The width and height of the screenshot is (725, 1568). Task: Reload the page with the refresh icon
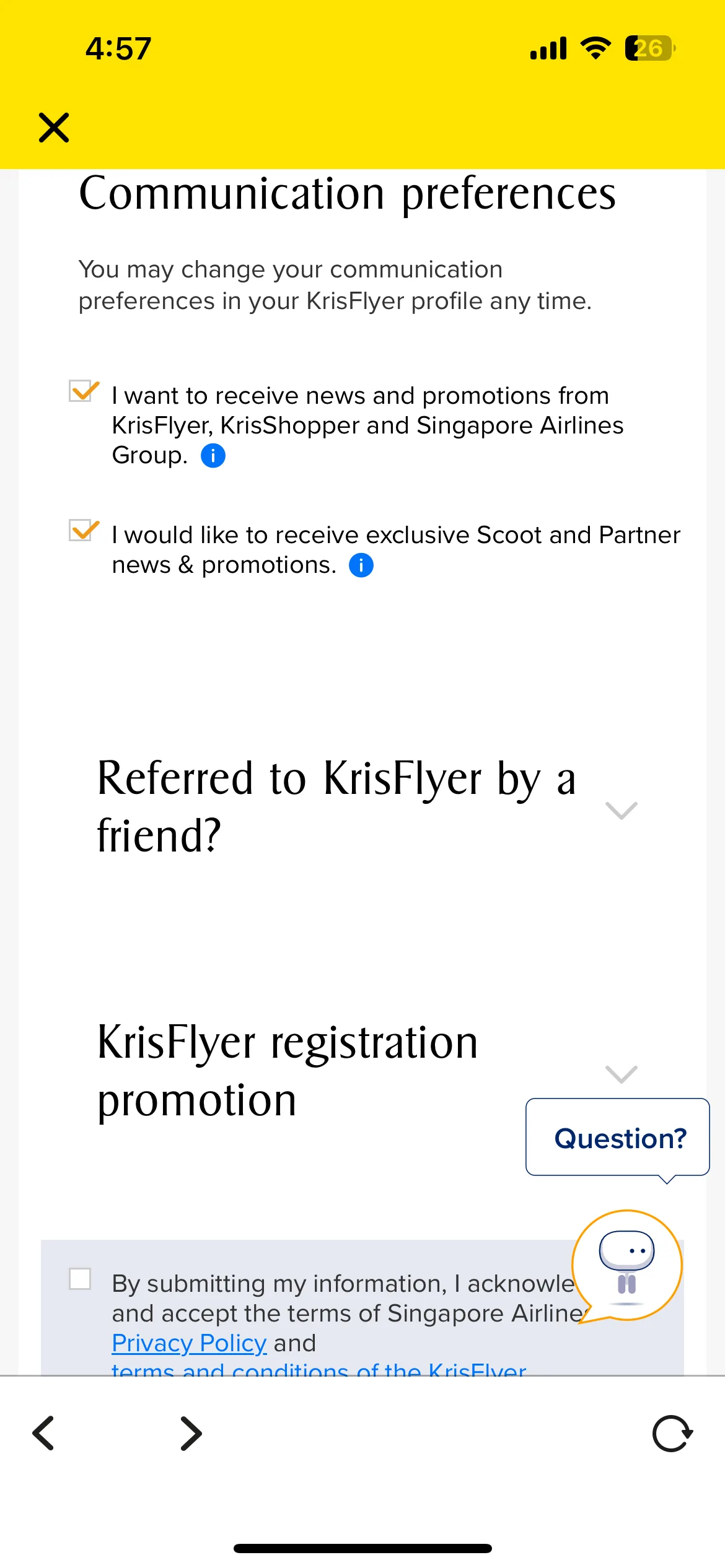click(672, 1434)
